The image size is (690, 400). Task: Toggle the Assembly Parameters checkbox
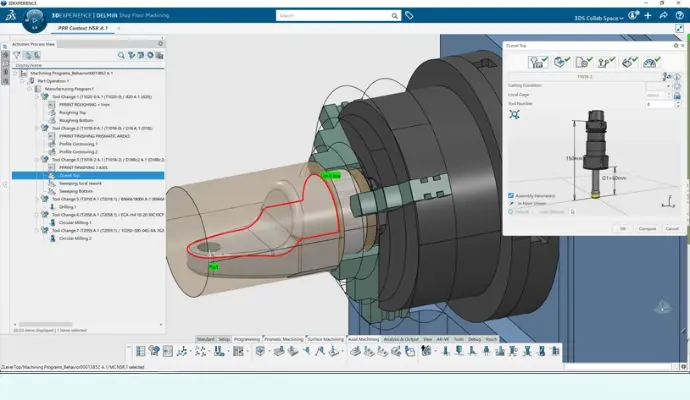[511, 195]
